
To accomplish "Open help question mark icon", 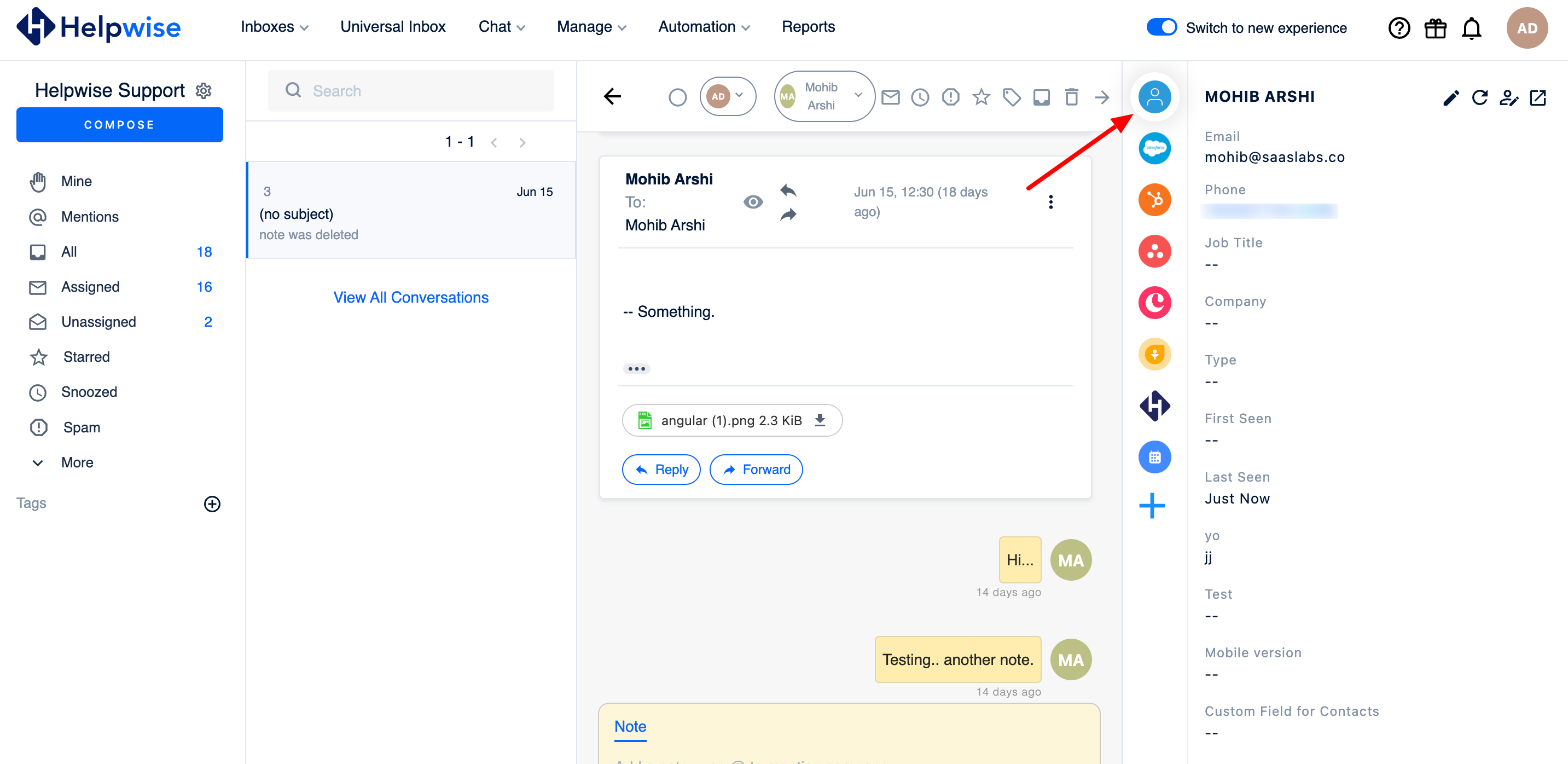I will click(1399, 28).
